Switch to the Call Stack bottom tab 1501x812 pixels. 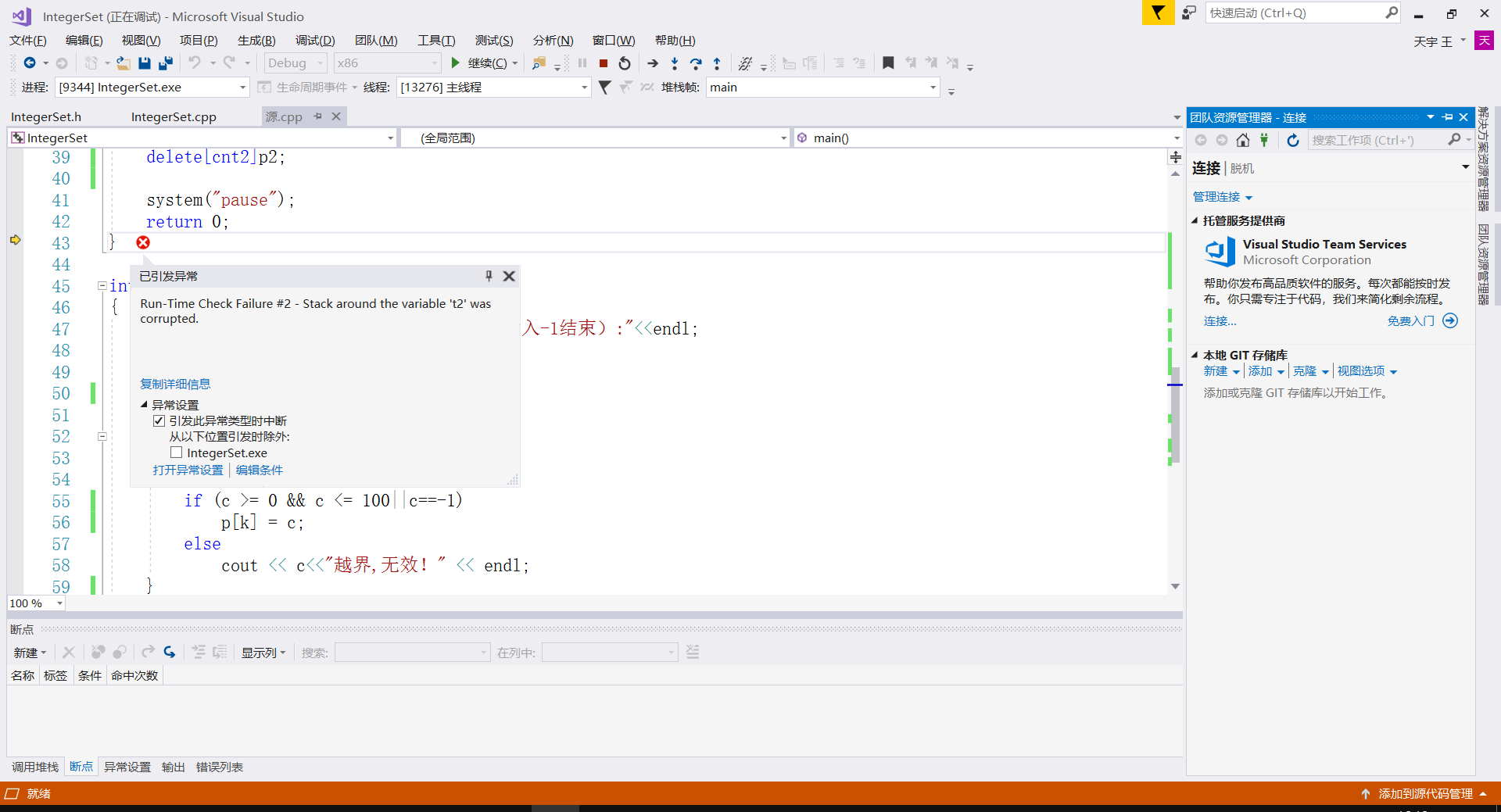pos(35,767)
